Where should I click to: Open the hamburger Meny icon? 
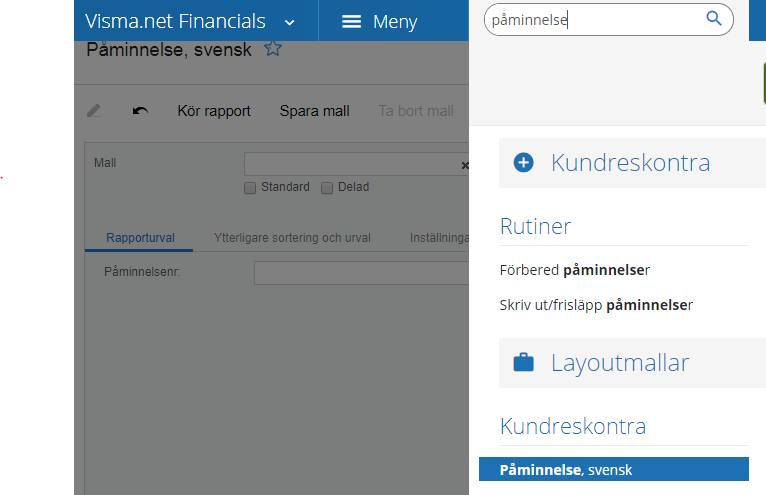pos(351,22)
